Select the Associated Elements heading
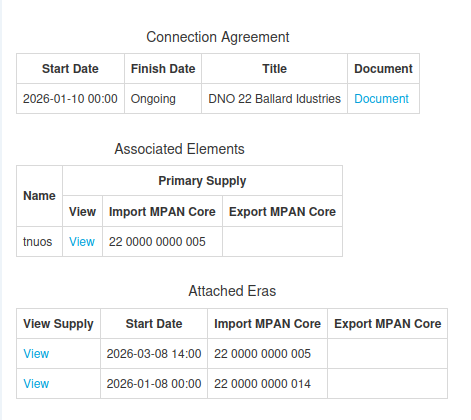471x420 pixels. (179, 149)
